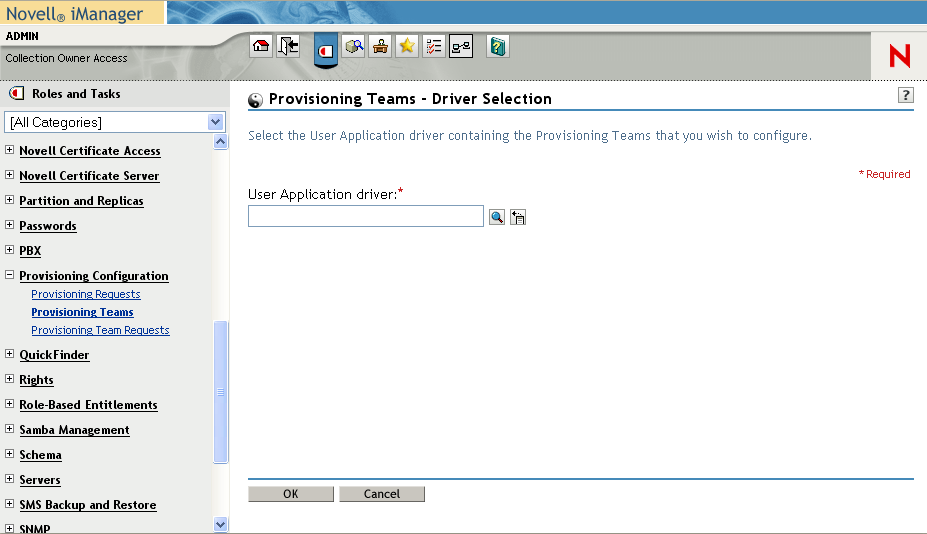Image resolution: width=927 pixels, height=534 pixels.
Task: Open the Home view toolbar icon
Action: (261, 46)
